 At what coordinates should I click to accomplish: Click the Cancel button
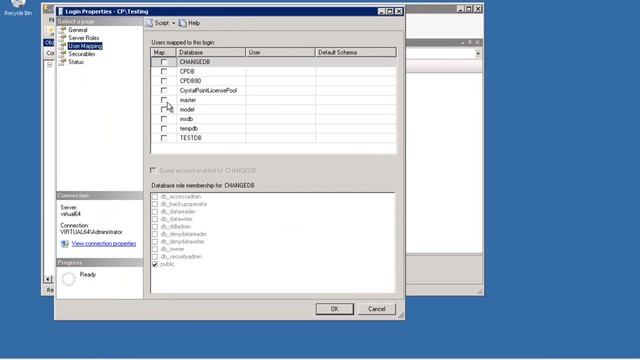pyautogui.click(x=377, y=309)
